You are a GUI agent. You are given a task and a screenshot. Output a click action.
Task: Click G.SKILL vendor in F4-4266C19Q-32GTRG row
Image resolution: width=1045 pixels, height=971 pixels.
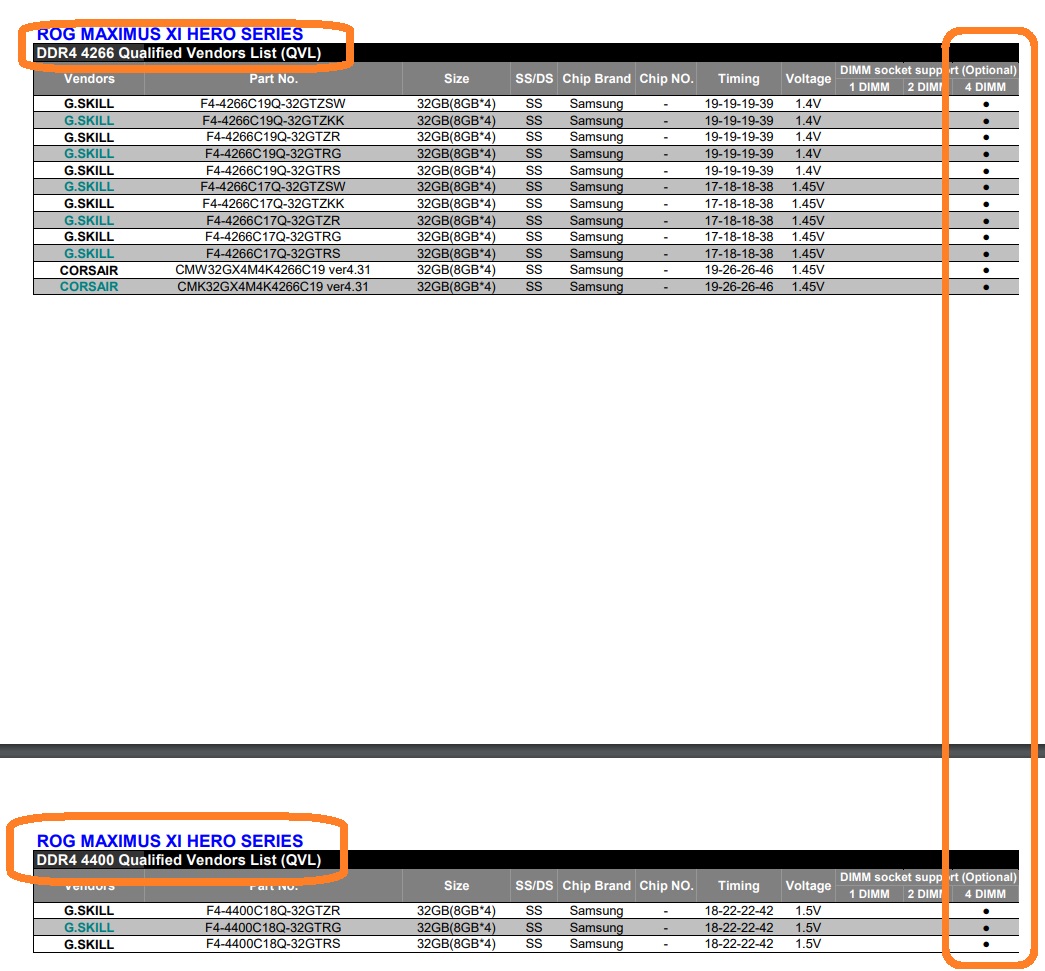point(89,154)
